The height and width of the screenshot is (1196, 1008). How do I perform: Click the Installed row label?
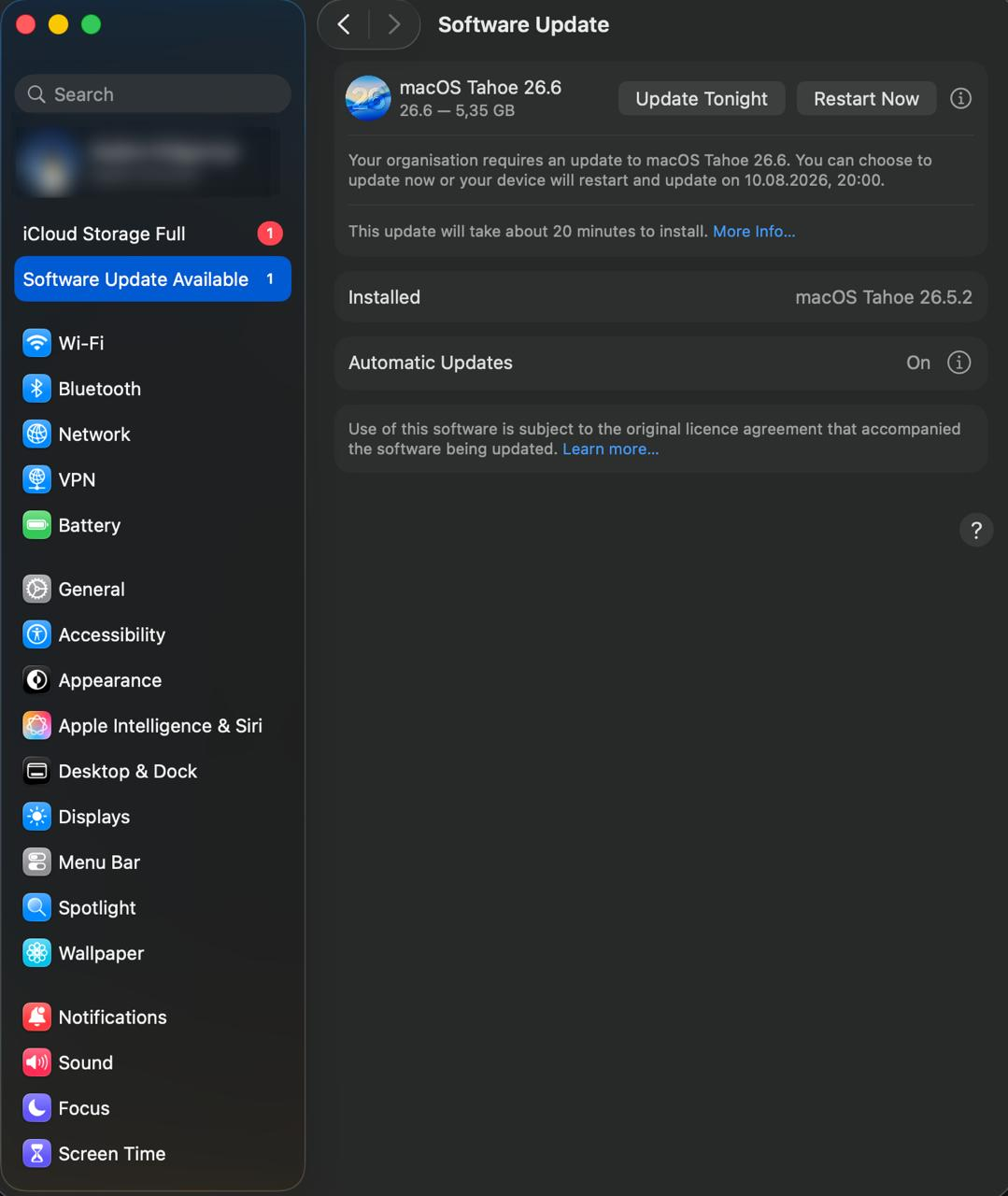pos(384,297)
